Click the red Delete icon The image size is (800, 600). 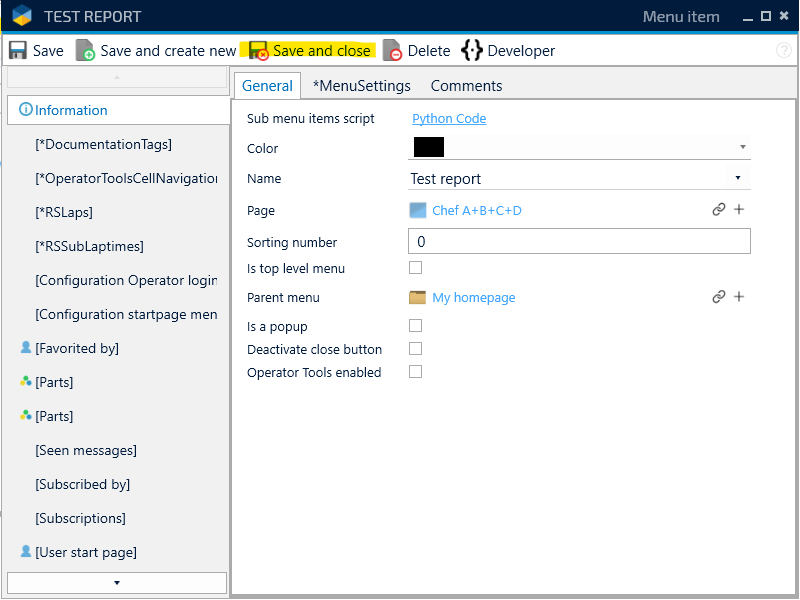tap(393, 51)
